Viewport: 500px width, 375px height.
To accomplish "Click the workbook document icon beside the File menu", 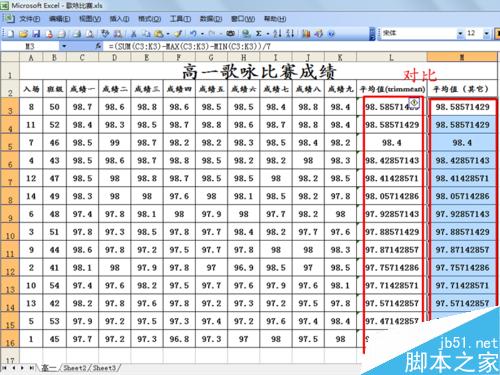I will tap(9, 18).
